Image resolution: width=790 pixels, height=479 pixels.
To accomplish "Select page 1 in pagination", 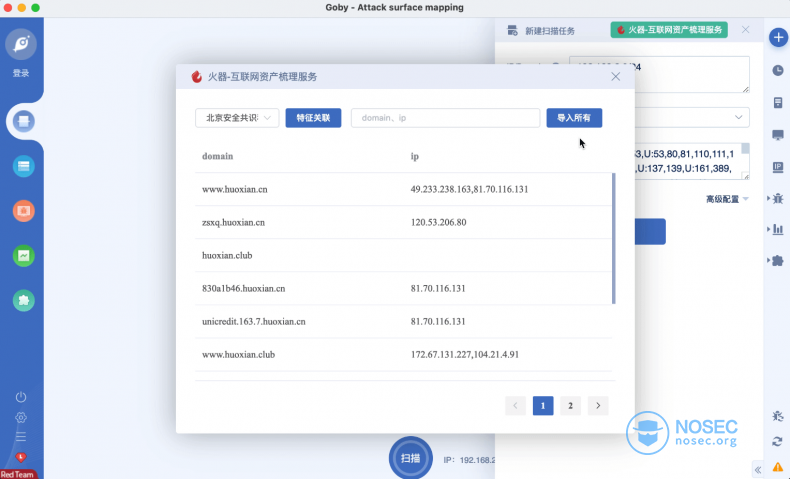I will tap(543, 405).
